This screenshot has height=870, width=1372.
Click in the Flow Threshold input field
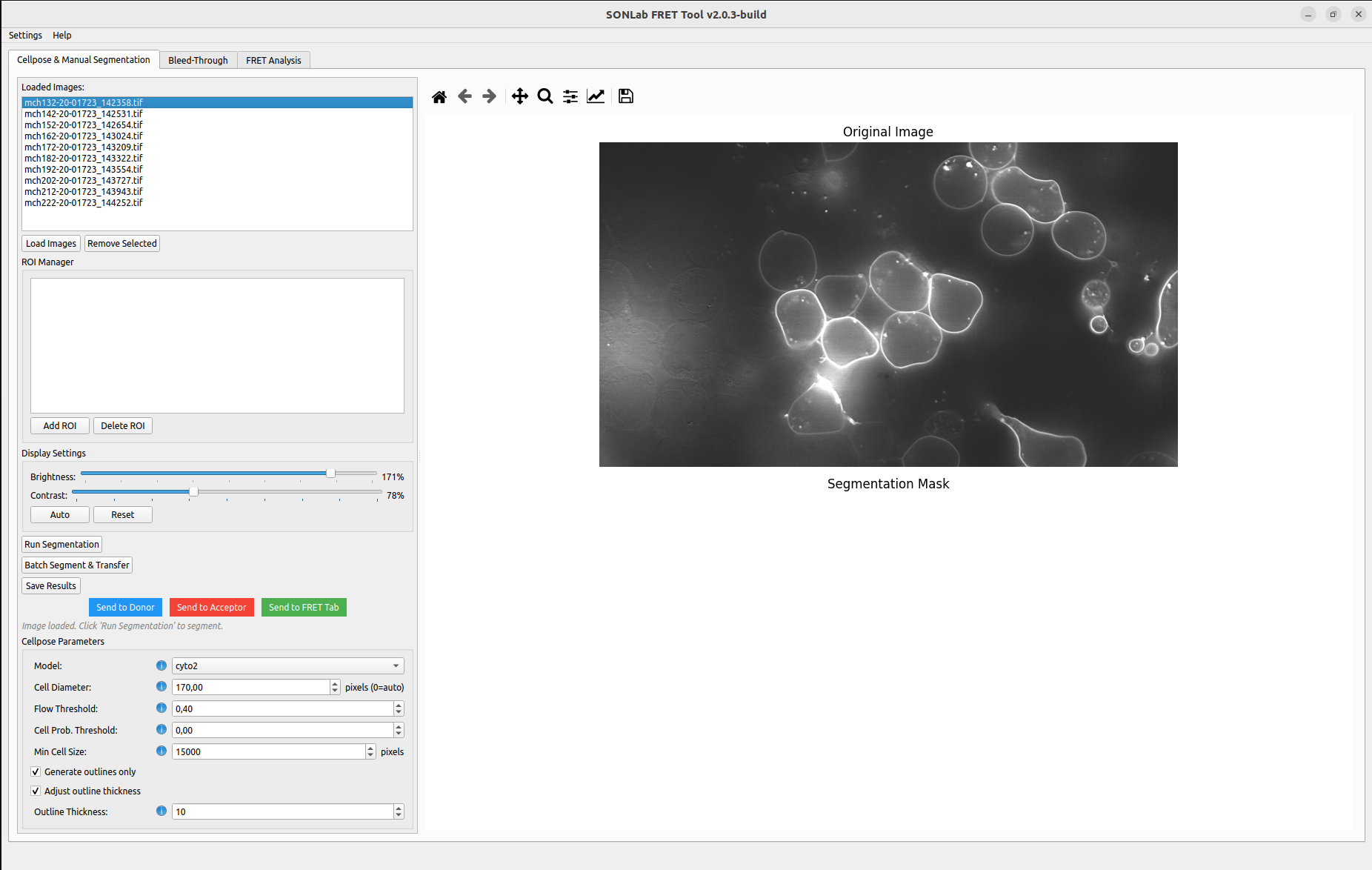click(283, 708)
